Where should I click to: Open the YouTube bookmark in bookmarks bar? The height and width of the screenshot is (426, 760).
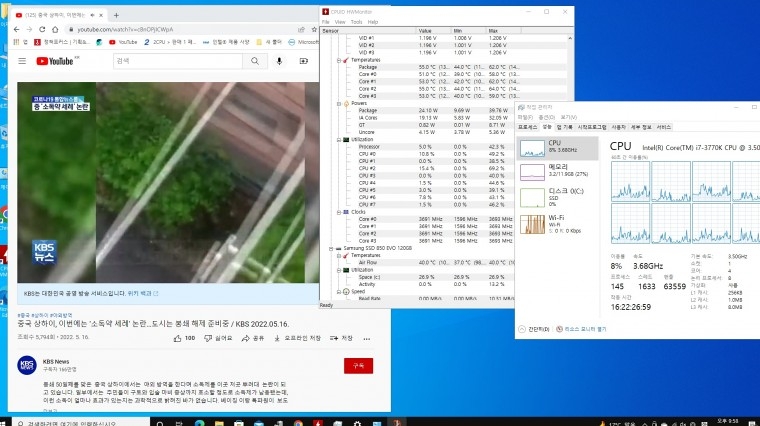click(x=123, y=42)
